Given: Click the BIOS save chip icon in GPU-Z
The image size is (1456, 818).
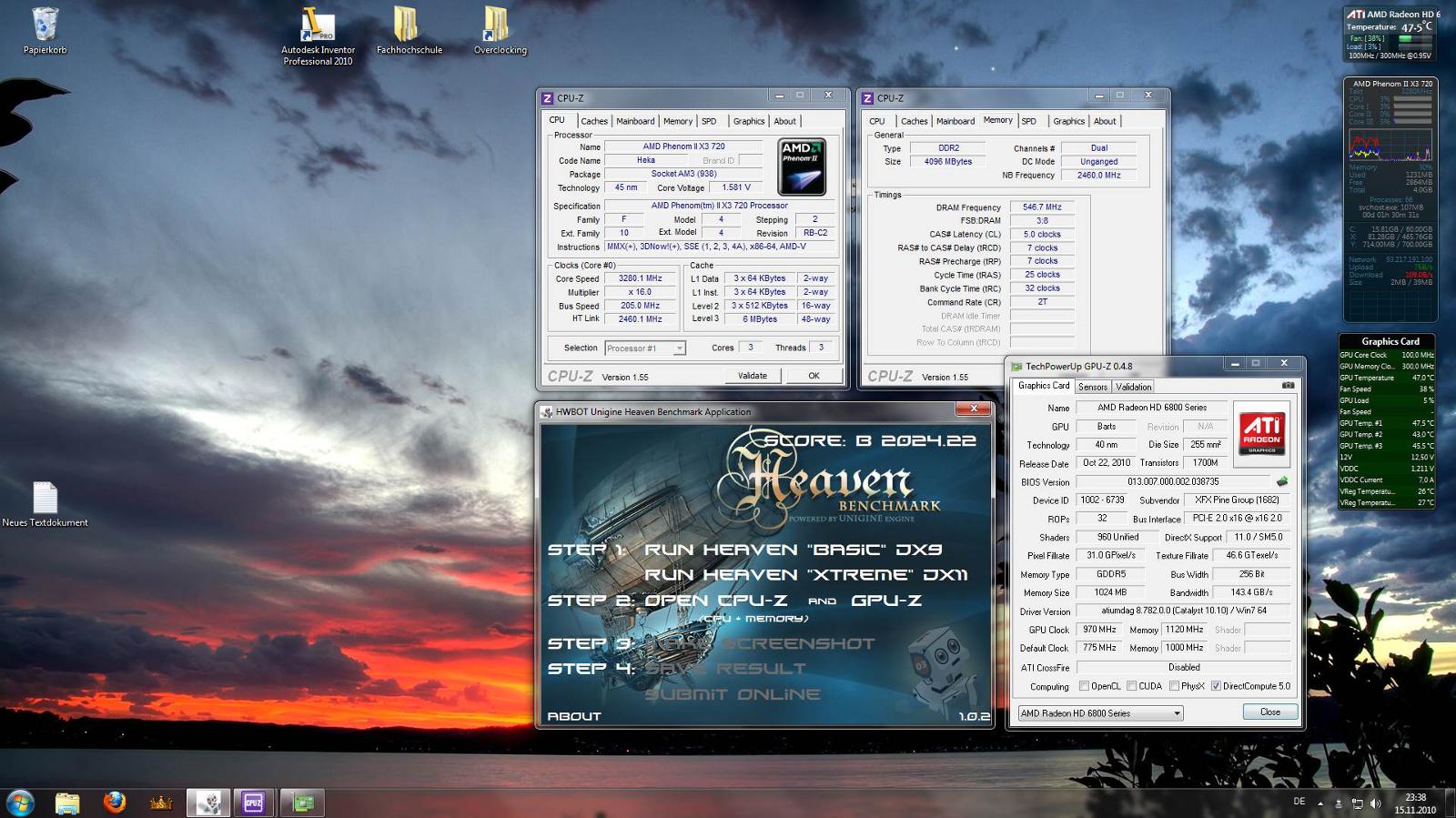Looking at the screenshot, I should click(x=1282, y=481).
